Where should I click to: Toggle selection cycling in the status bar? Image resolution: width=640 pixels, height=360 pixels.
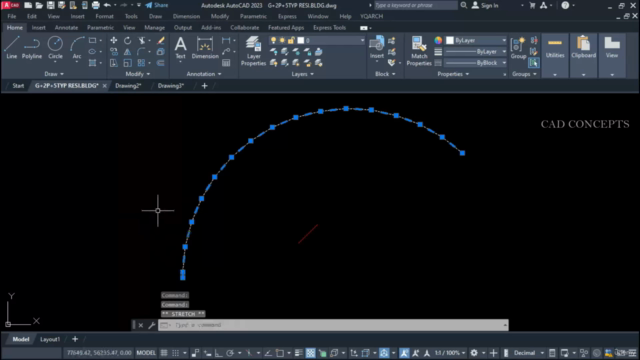click(x=322, y=353)
